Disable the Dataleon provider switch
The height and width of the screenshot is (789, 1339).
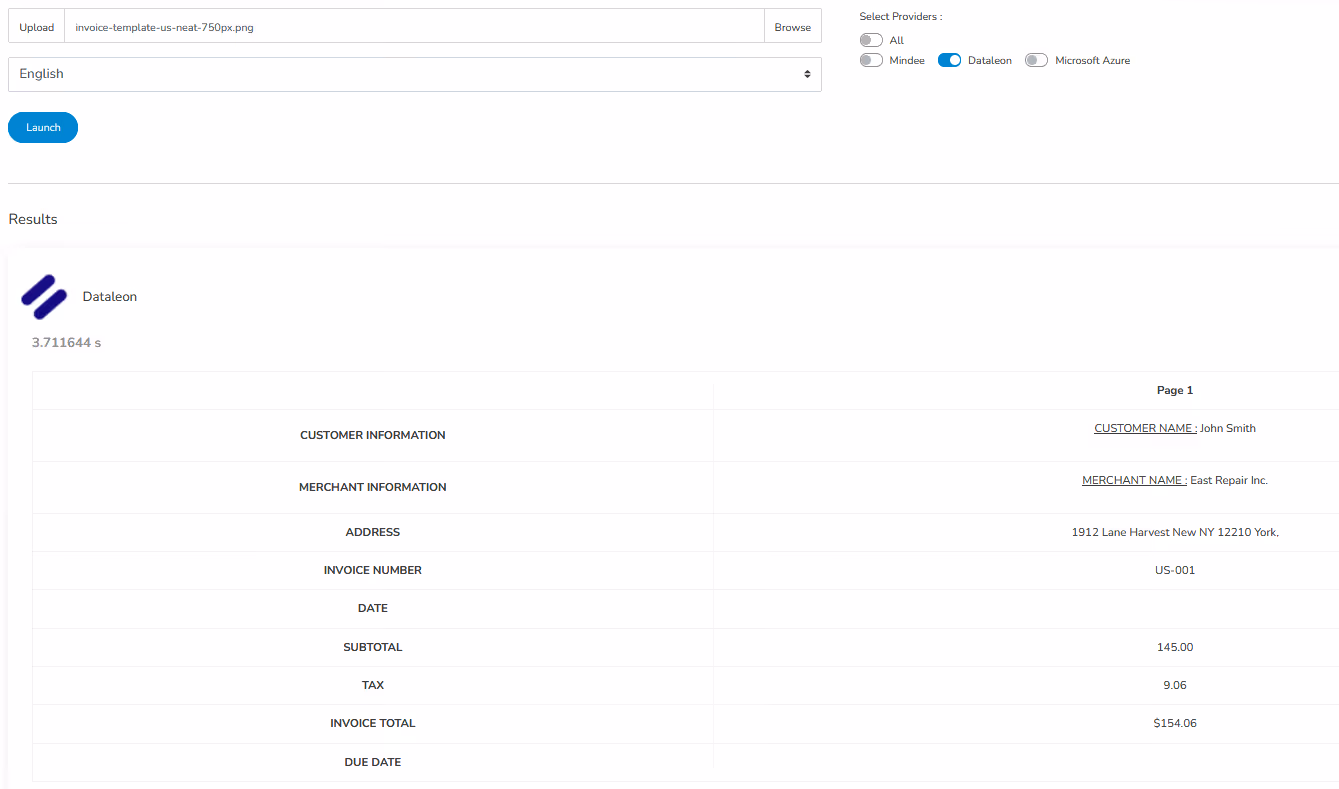949,60
